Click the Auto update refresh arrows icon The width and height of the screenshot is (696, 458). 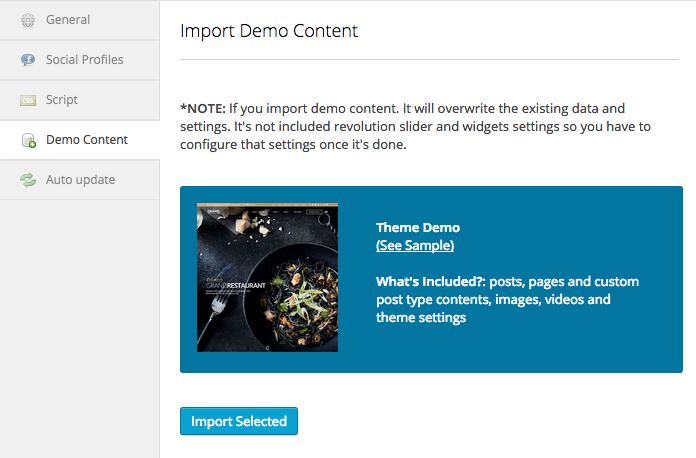tap(28, 180)
